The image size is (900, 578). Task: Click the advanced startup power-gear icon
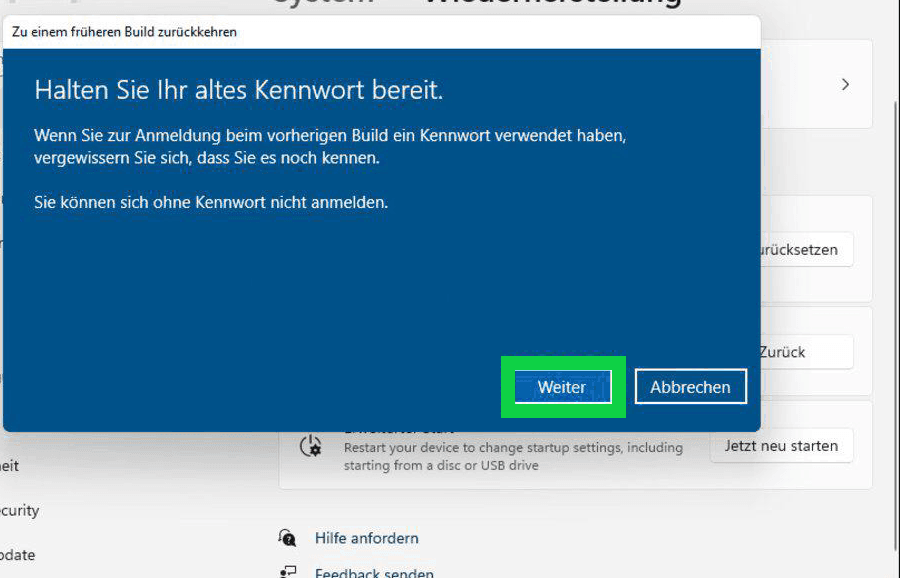coord(311,446)
